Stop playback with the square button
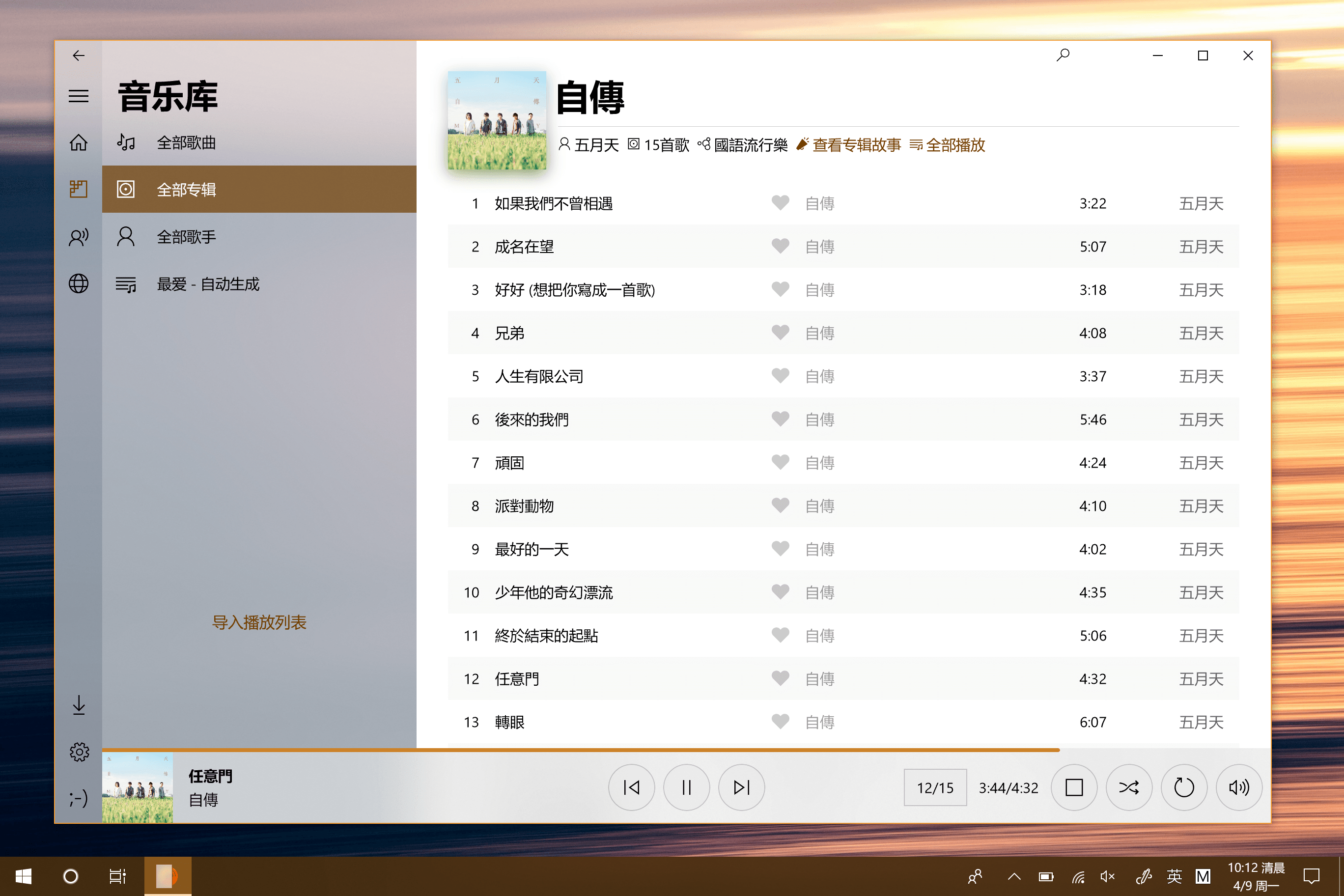This screenshot has height=896, width=1344. 1074,787
